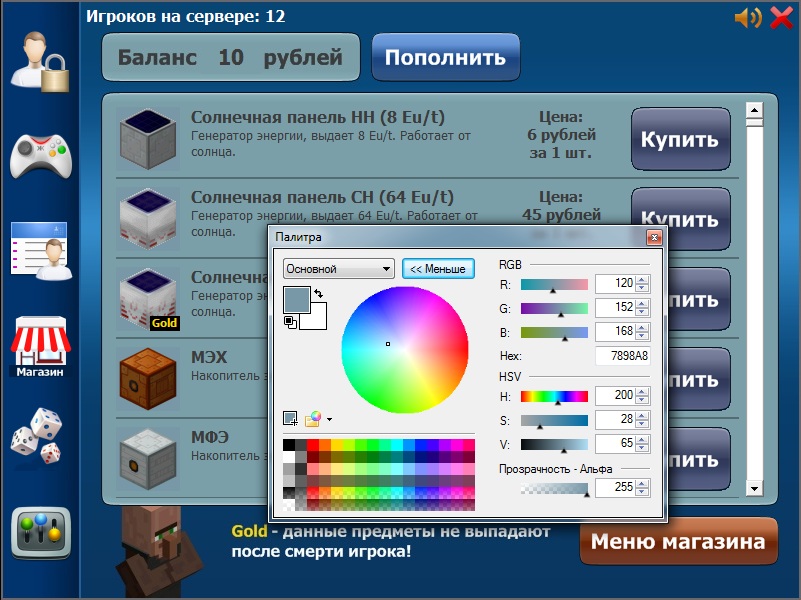The height and width of the screenshot is (600, 801).
Task: Decrease alpha value with down stepper
Action: (x=643, y=491)
